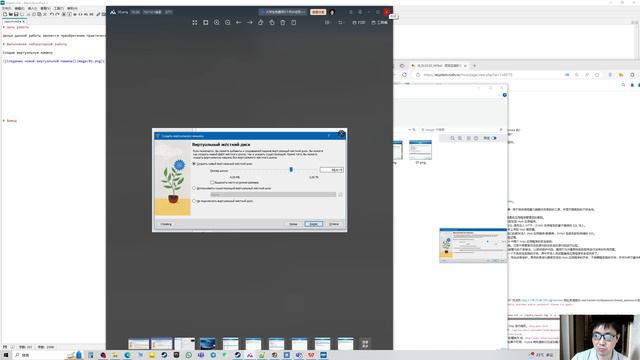Select the dark blue wallpaper thumbnail in filmstrip
Screen dimensions: 640x360
coord(208,344)
